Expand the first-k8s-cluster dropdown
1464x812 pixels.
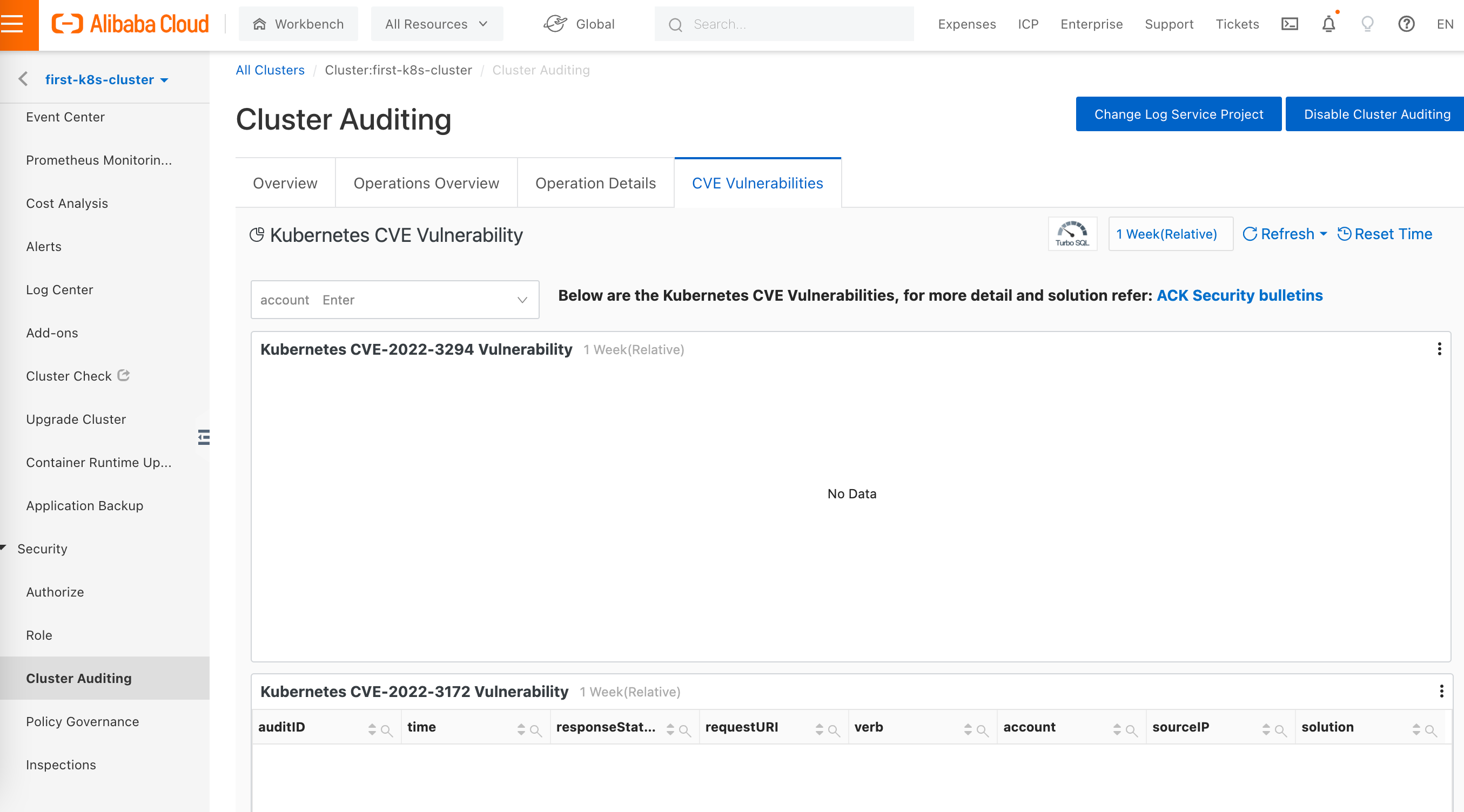[x=164, y=80]
